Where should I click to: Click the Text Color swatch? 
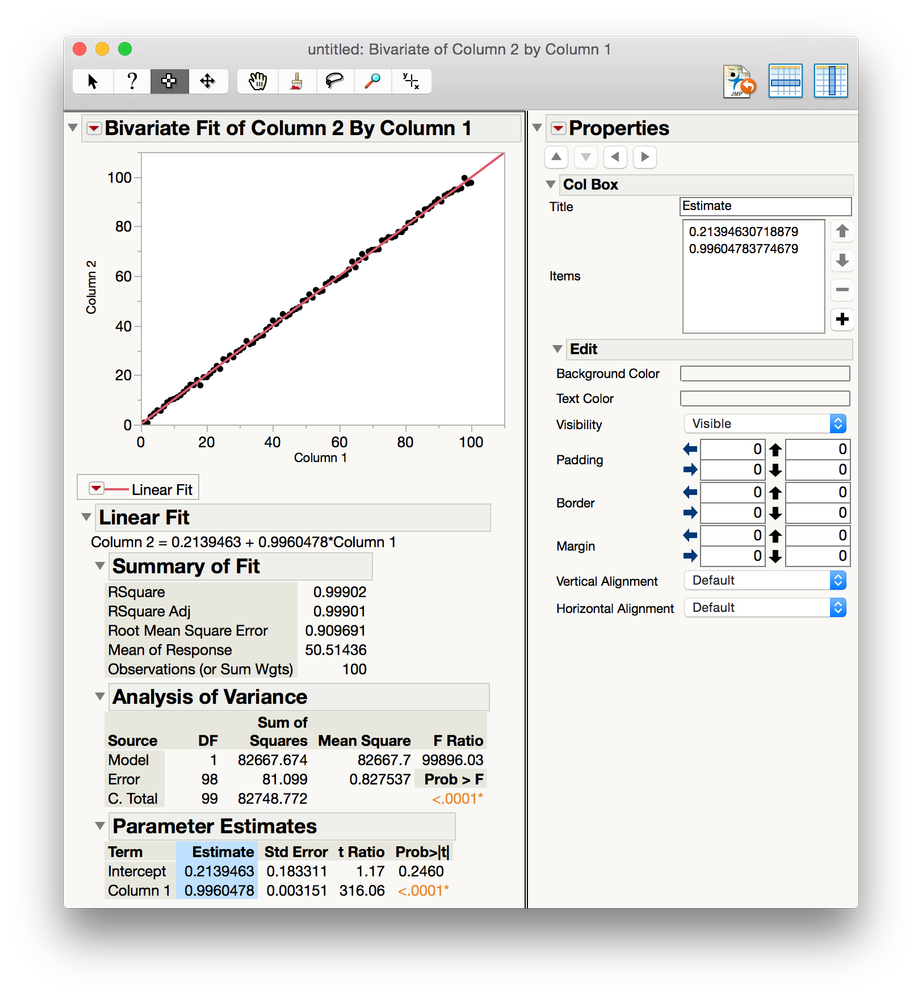tap(765, 398)
